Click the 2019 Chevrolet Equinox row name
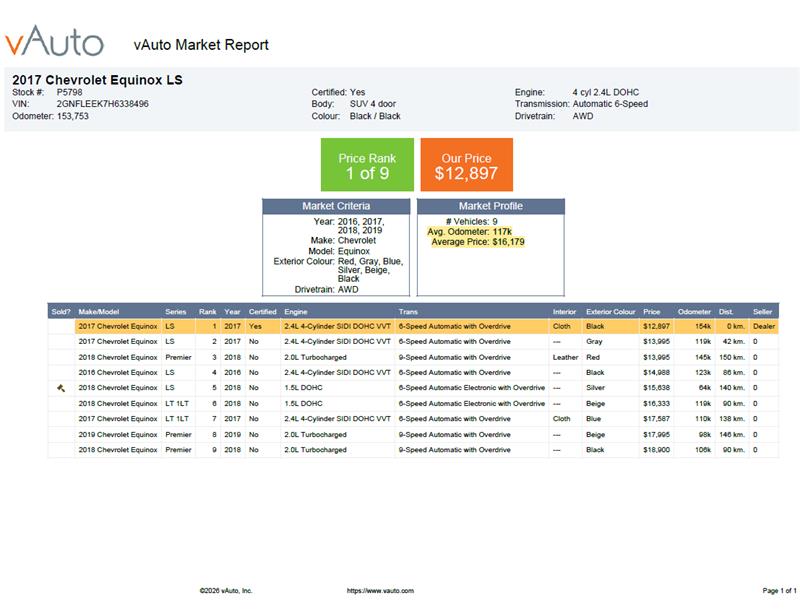800x614 pixels. click(x=118, y=435)
